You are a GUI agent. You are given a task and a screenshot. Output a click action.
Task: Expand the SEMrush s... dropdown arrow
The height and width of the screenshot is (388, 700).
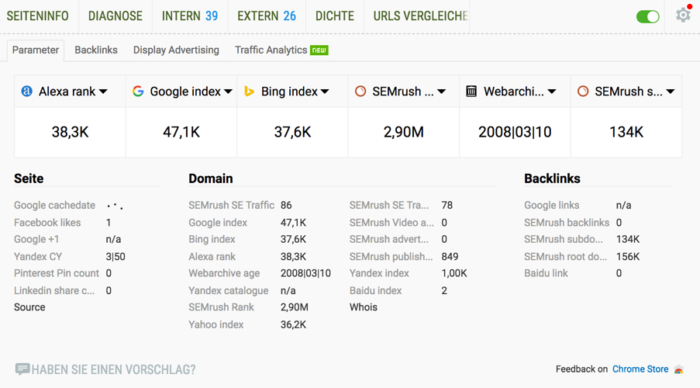[670, 92]
